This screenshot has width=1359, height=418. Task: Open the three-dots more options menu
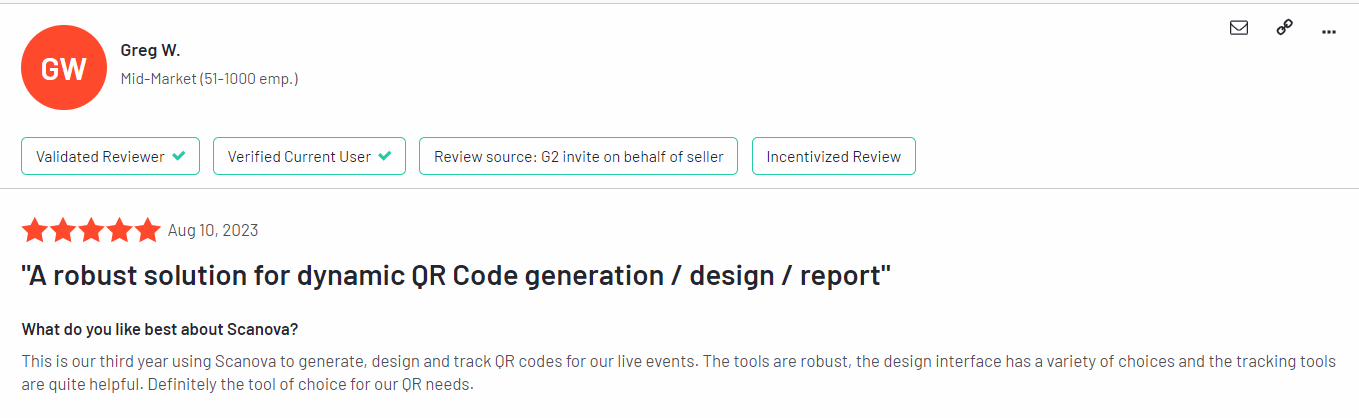click(1328, 31)
